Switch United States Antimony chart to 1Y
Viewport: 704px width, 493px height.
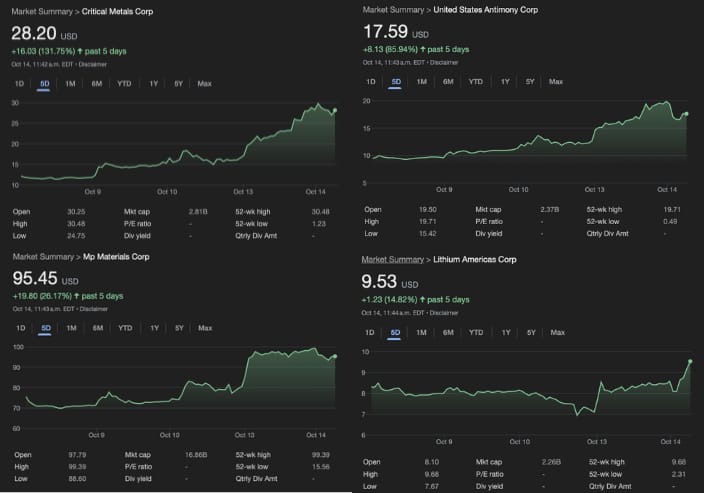tap(505, 82)
